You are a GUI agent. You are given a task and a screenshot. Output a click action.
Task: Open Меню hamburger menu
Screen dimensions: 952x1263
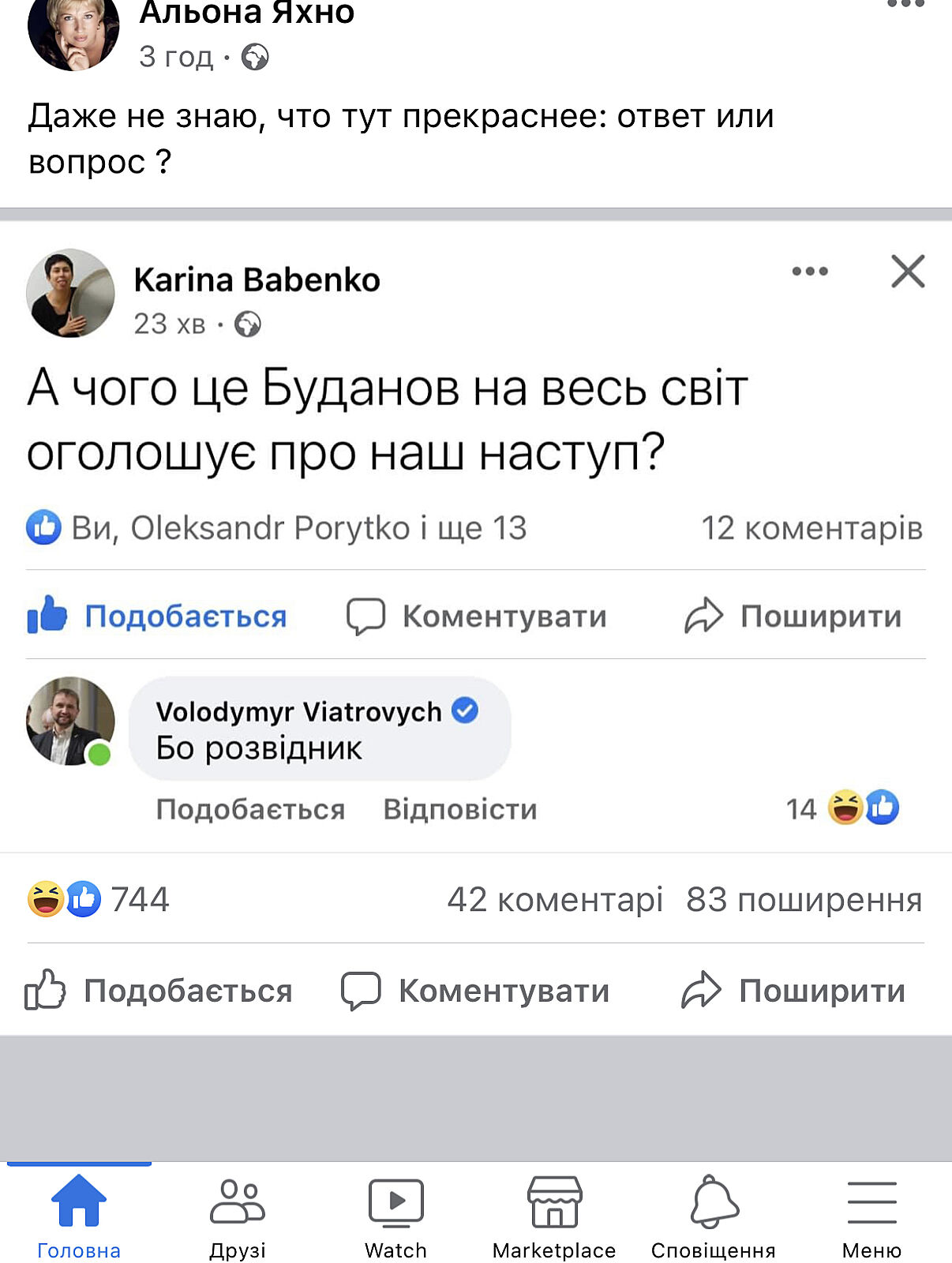click(x=871, y=1216)
